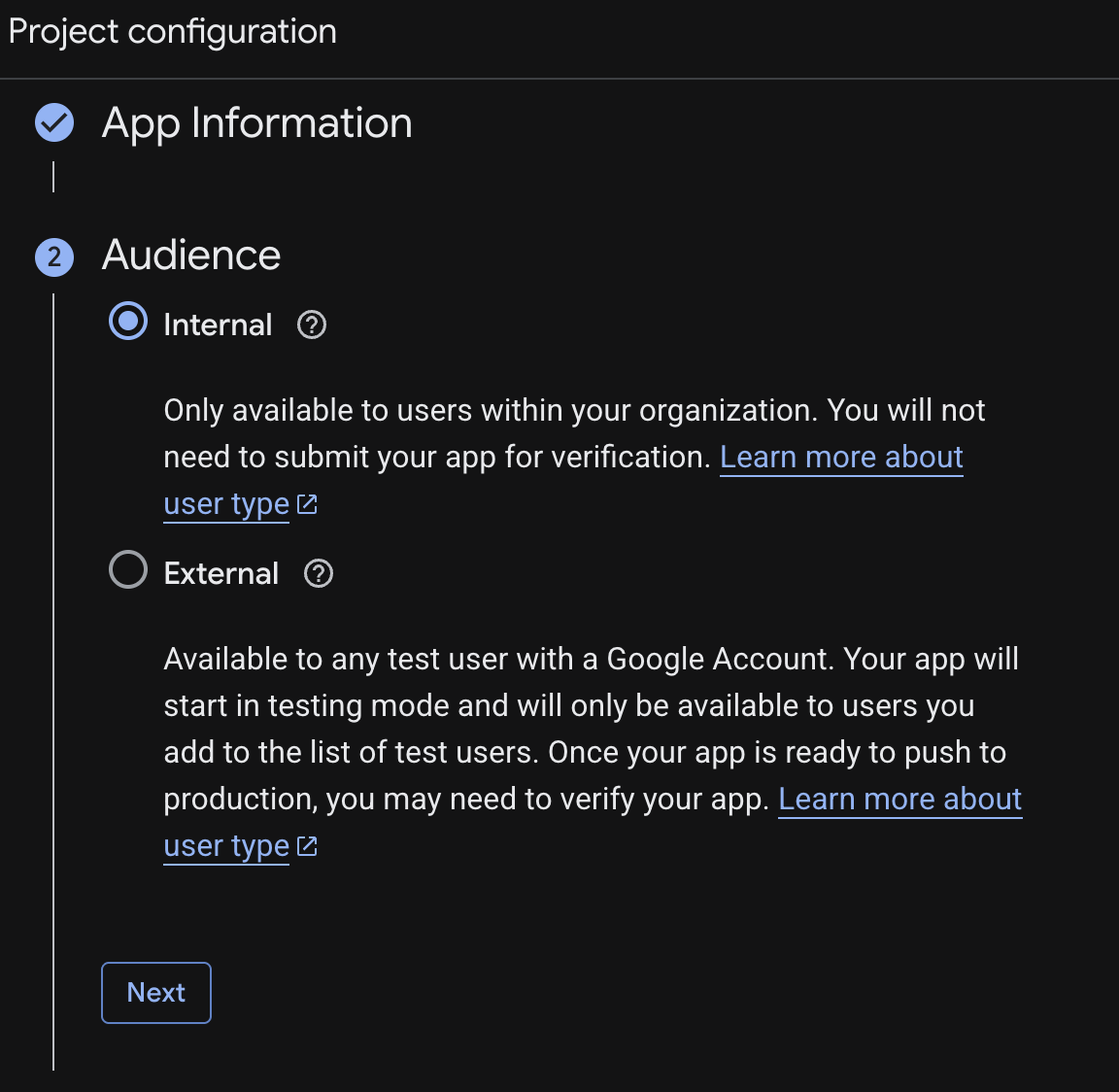Click external-link icon after Internal's user type link
The width and height of the screenshot is (1119, 1092).
(307, 504)
